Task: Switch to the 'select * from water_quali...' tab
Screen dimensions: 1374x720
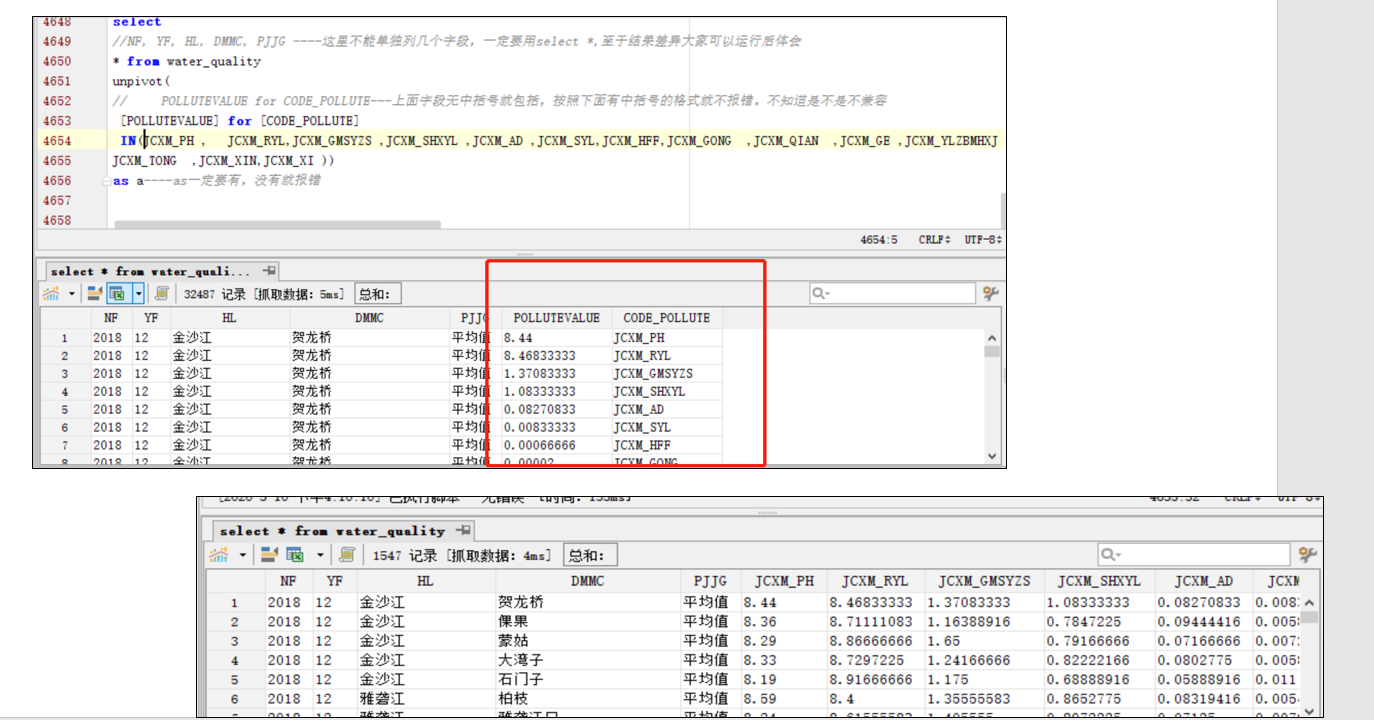Action: [x=150, y=270]
